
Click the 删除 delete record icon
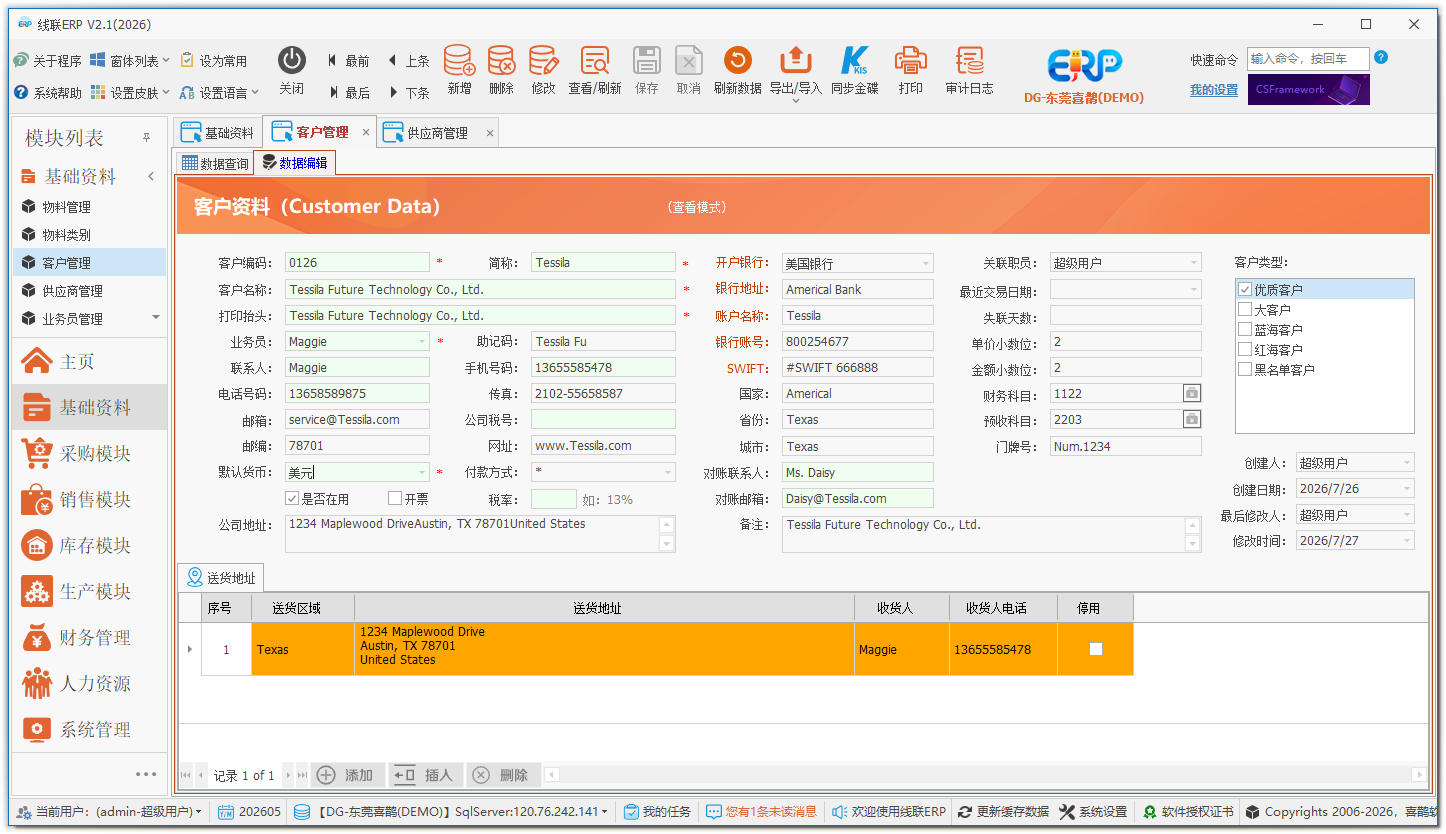pos(501,61)
